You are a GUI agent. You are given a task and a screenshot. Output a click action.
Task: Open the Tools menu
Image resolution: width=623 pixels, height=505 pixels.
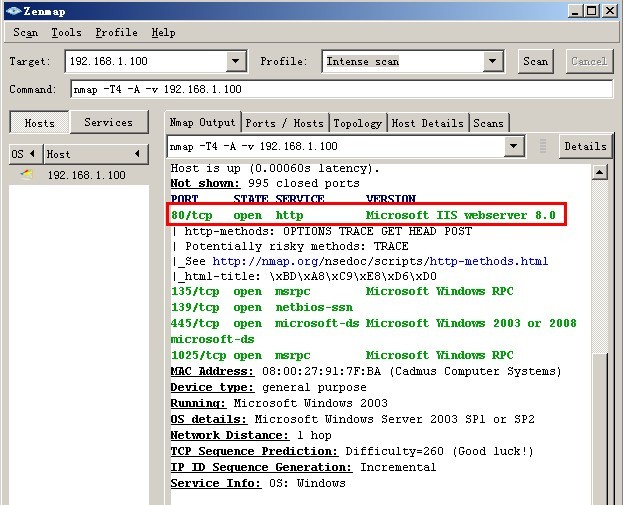(x=66, y=33)
